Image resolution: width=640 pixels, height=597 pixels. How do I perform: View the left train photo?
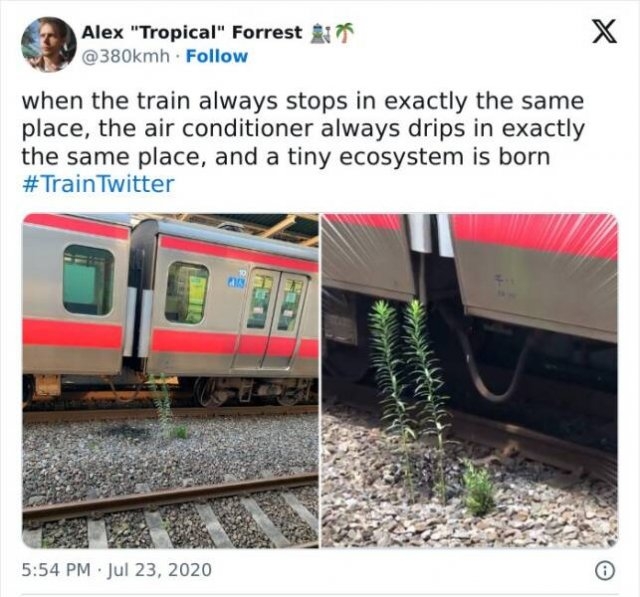pyautogui.click(x=171, y=380)
